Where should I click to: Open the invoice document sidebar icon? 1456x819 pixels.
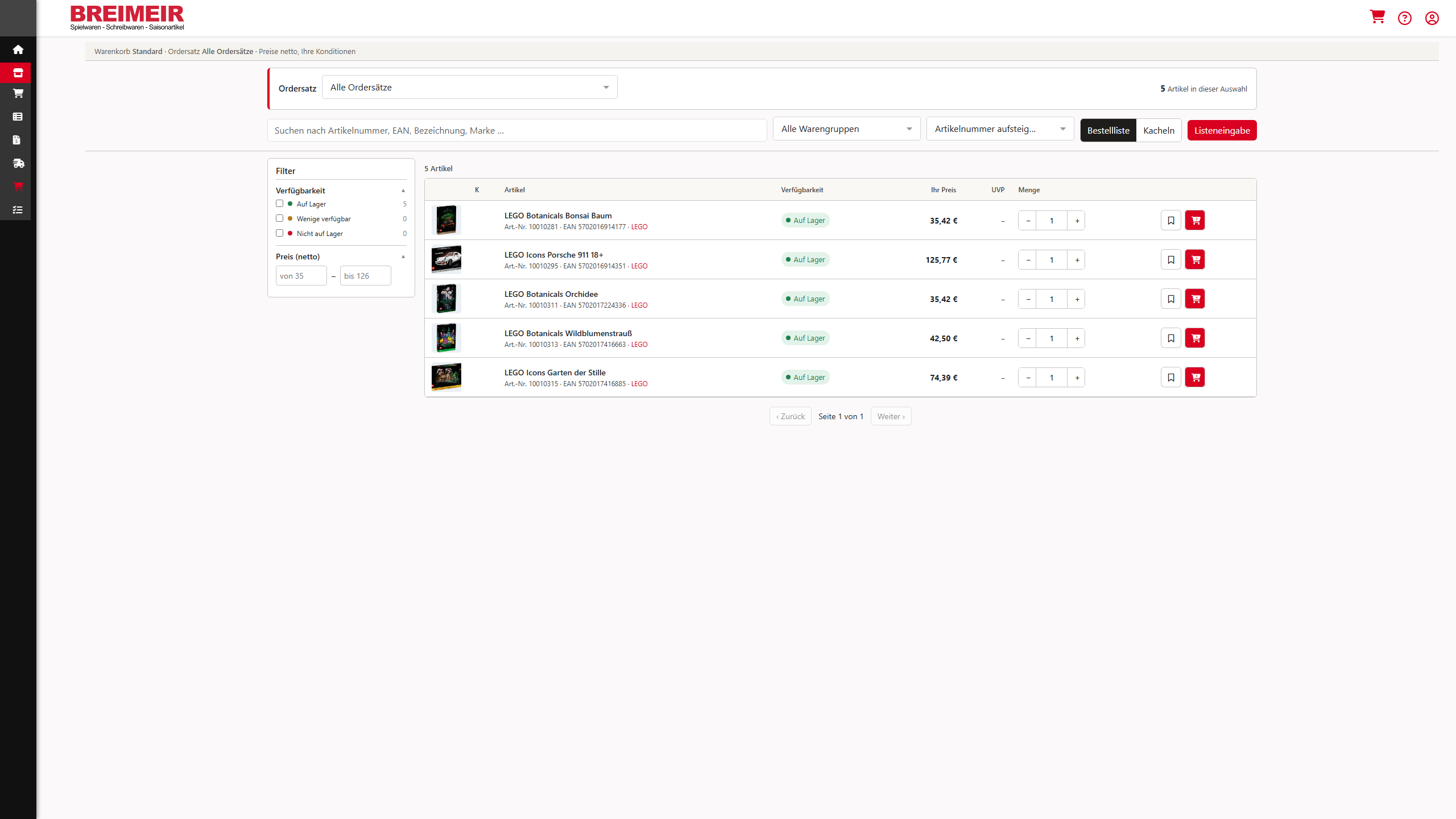tap(17, 140)
